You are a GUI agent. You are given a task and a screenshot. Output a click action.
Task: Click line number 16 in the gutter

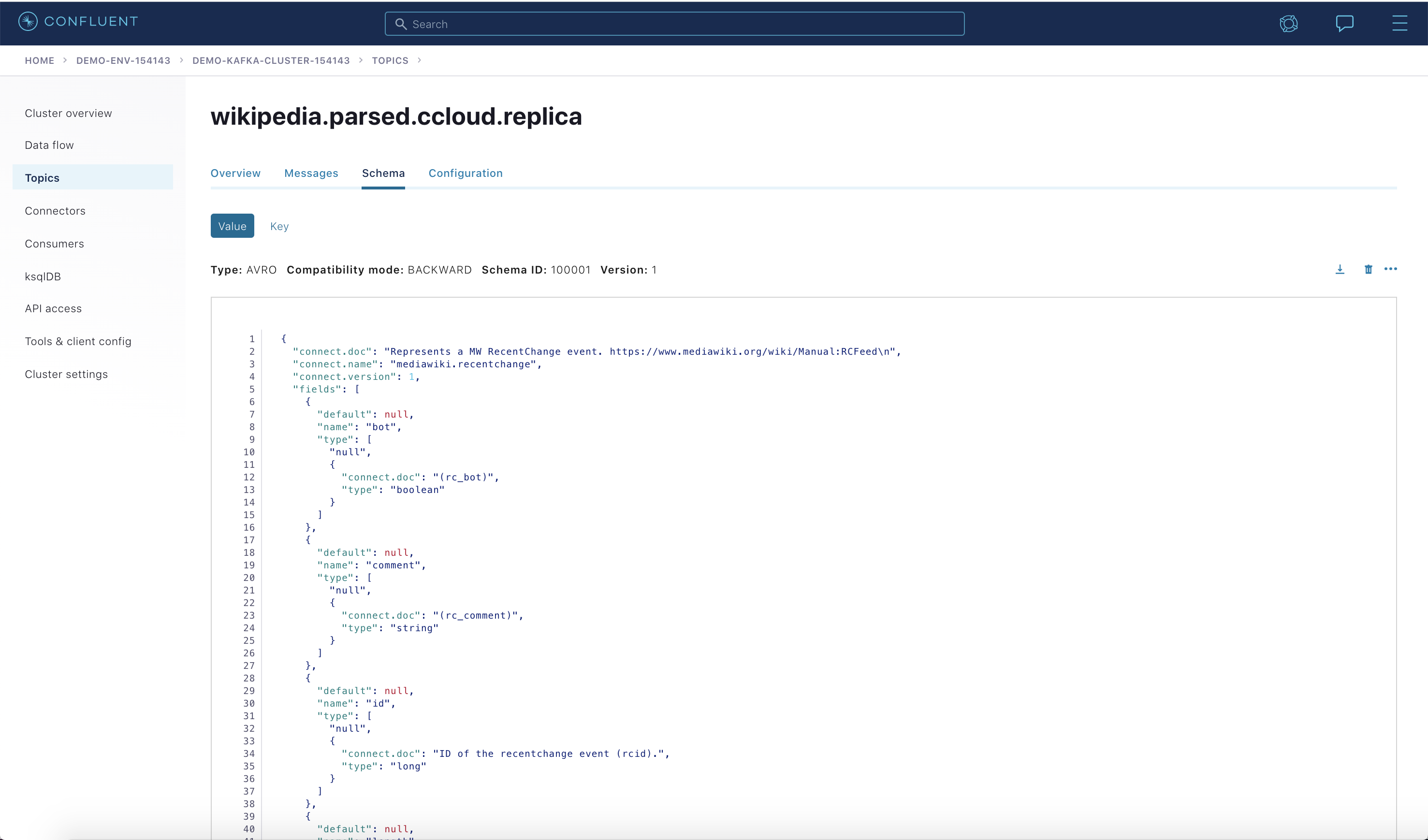[x=249, y=527]
